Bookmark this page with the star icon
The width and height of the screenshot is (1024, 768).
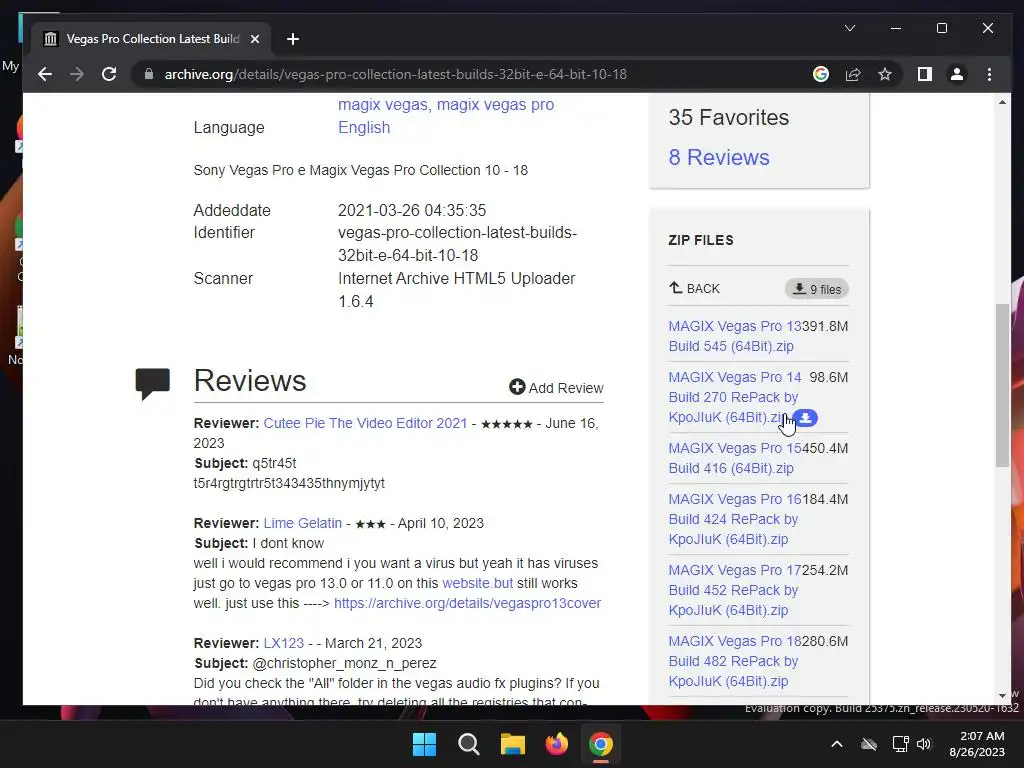pos(885,74)
